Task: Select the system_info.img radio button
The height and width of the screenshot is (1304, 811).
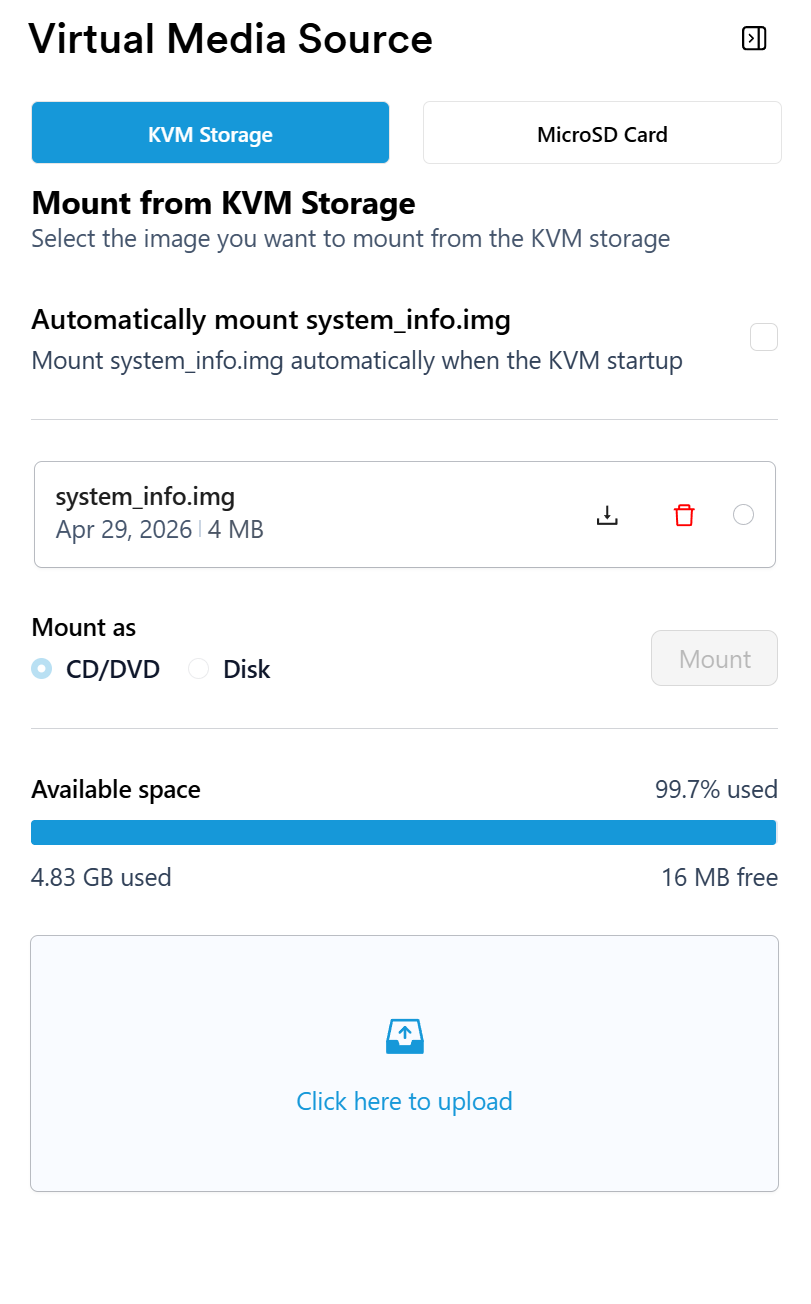Action: 743,515
